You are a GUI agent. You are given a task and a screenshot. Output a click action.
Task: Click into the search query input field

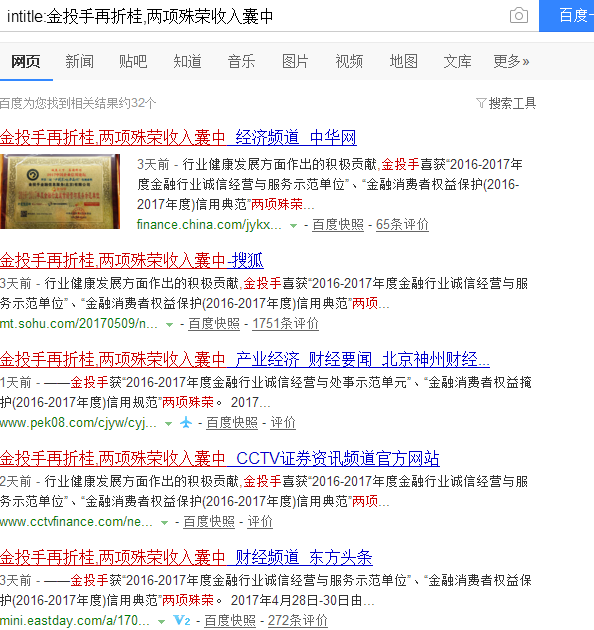253,16
